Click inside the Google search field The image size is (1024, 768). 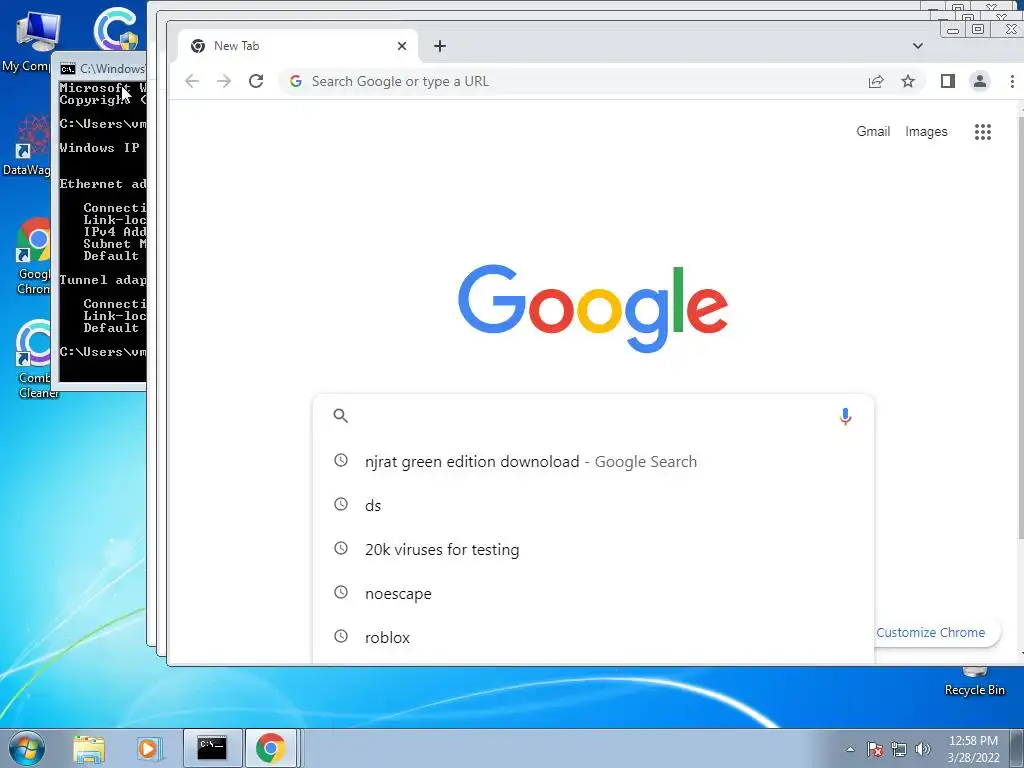[593, 416]
